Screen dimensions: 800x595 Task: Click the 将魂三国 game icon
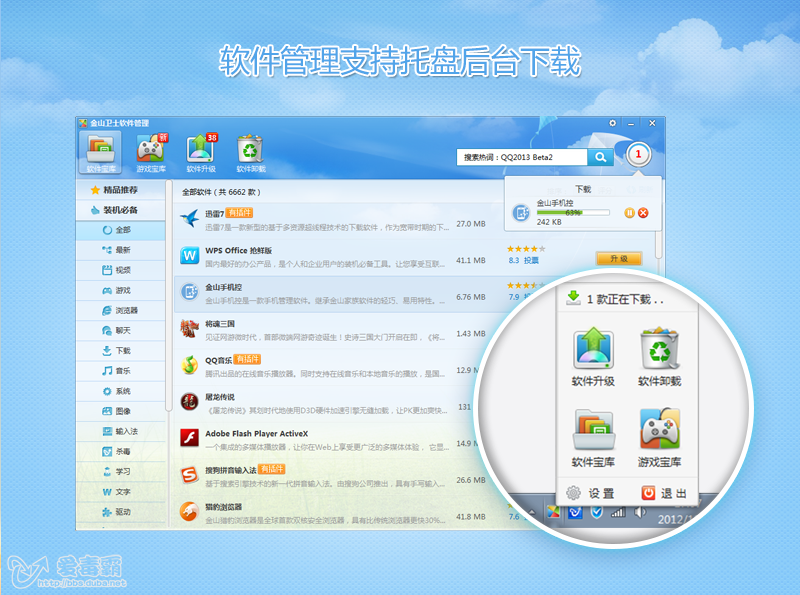tap(189, 329)
